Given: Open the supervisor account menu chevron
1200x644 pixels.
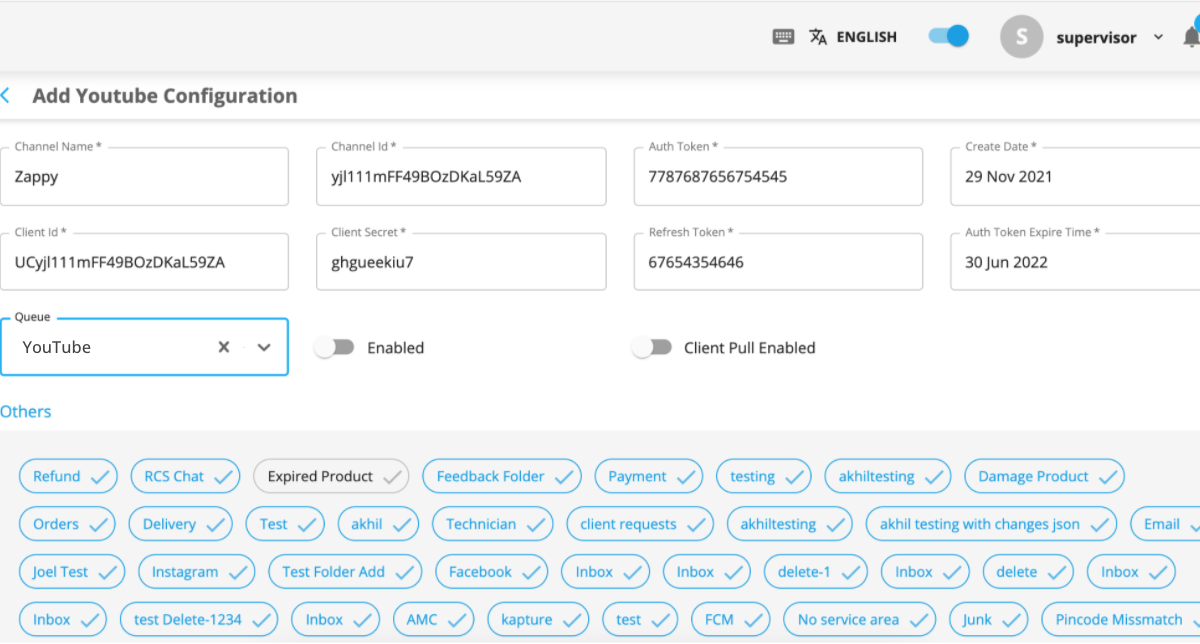Looking at the screenshot, I should pyautogui.click(x=1158, y=37).
